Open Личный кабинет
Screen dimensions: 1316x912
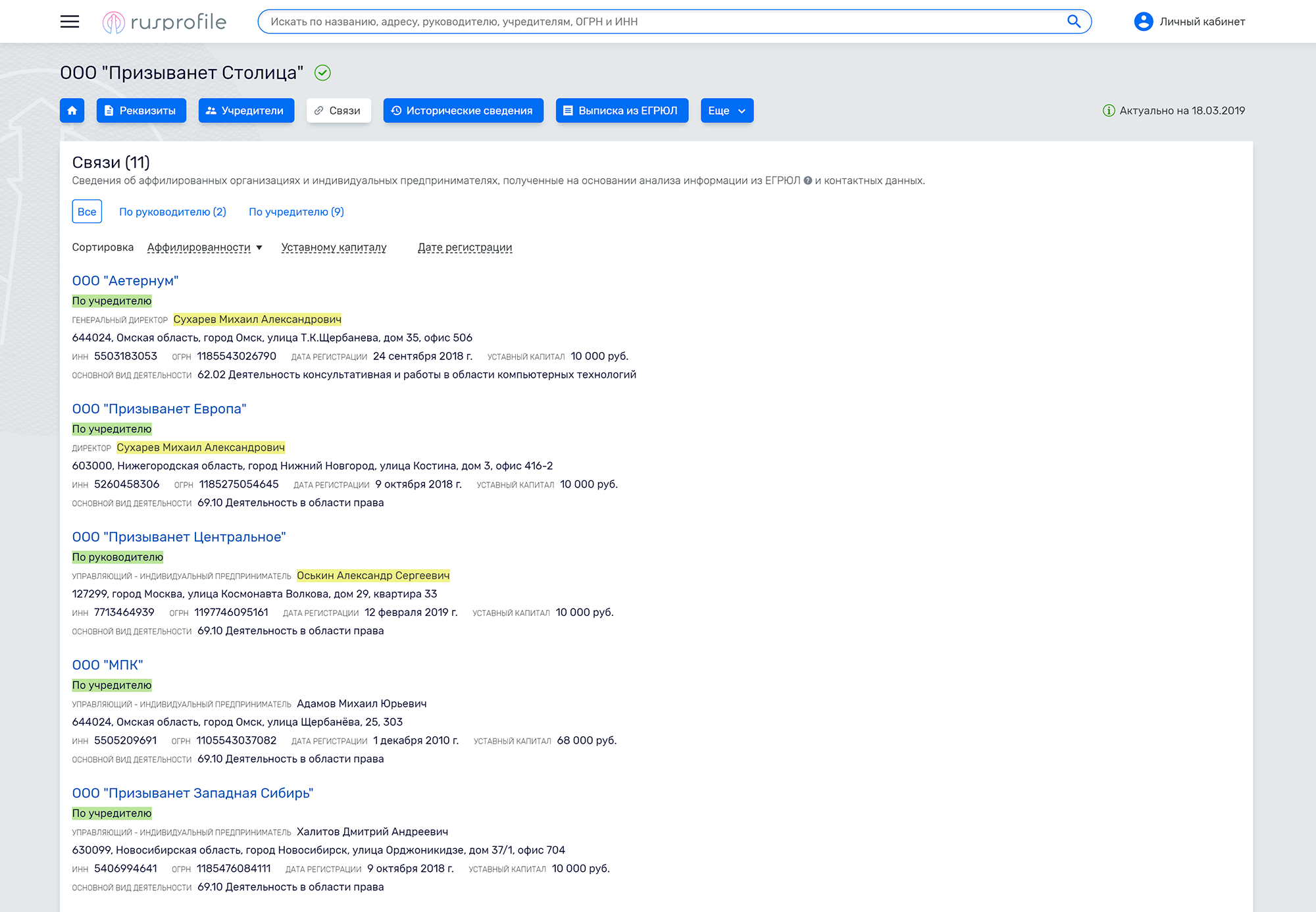pyautogui.click(x=1202, y=22)
